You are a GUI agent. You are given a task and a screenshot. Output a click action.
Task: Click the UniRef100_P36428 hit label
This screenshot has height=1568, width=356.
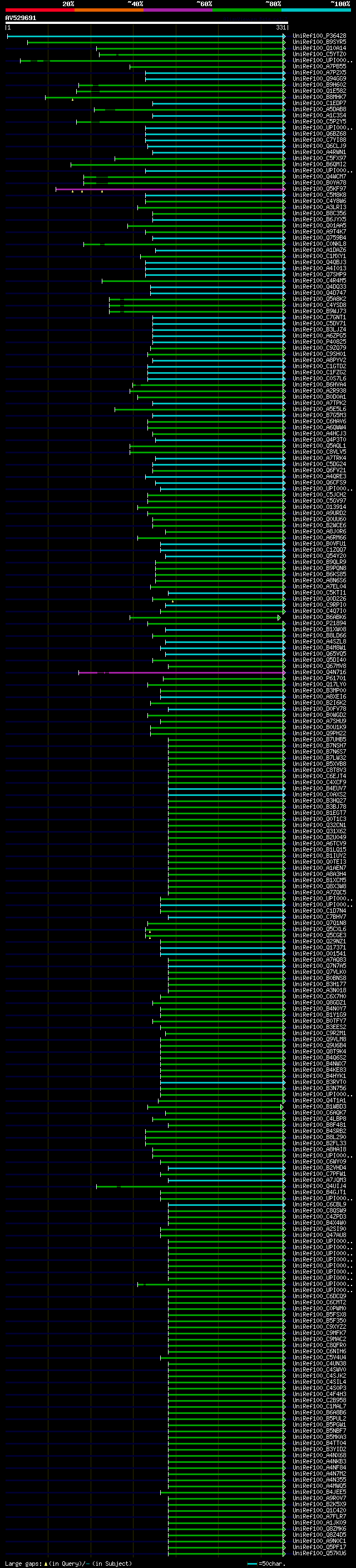pyautogui.click(x=319, y=36)
